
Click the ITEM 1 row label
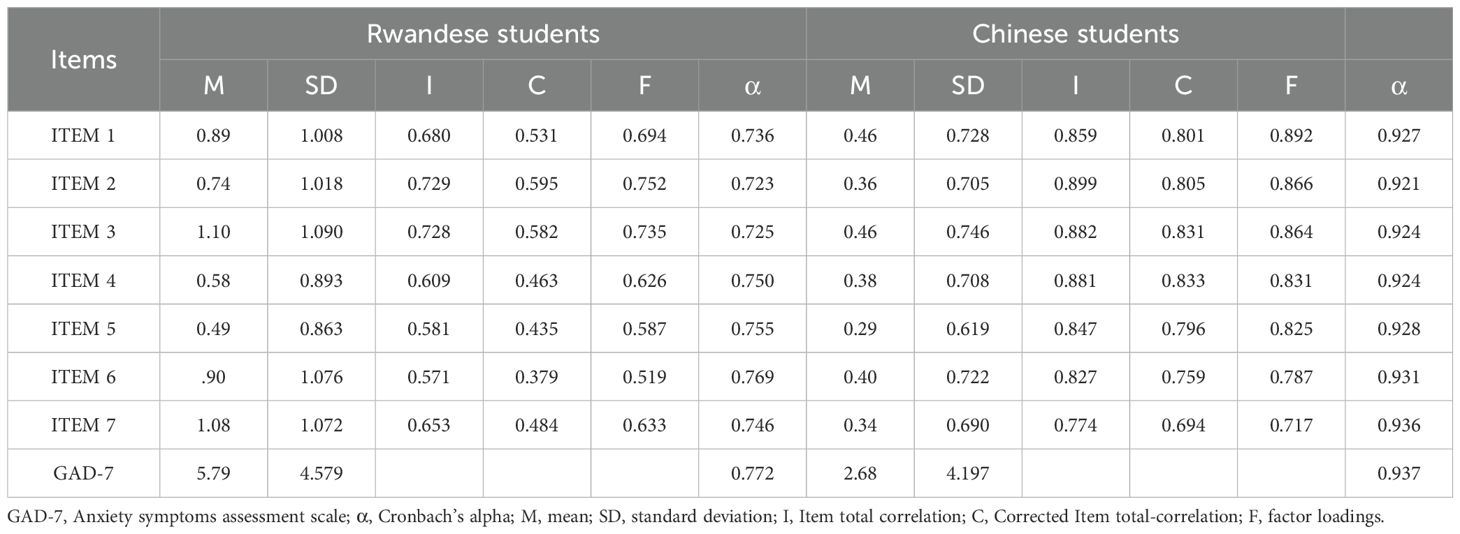tap(84, 136)
